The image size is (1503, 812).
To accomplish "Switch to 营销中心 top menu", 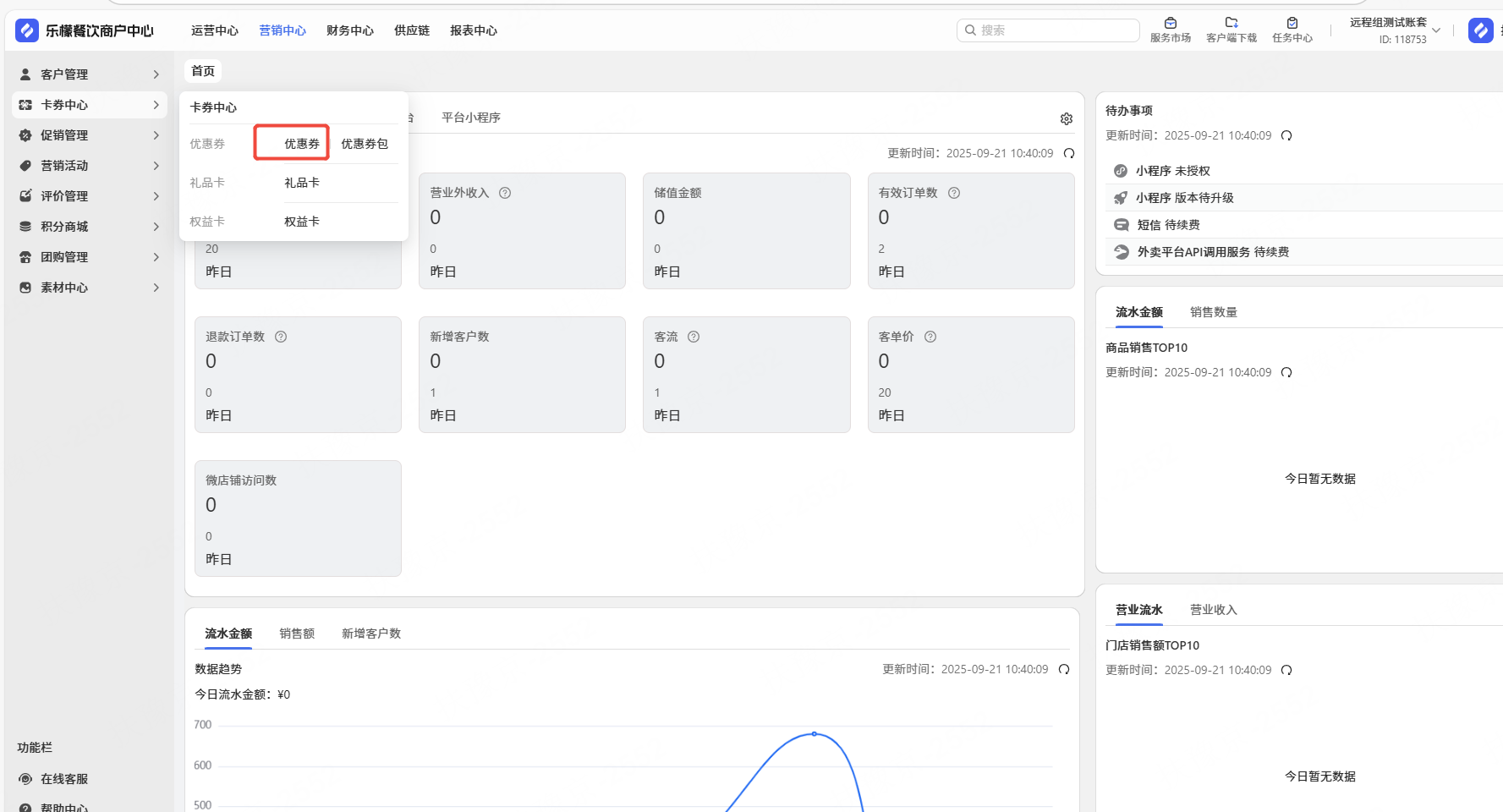I will 282,30.
